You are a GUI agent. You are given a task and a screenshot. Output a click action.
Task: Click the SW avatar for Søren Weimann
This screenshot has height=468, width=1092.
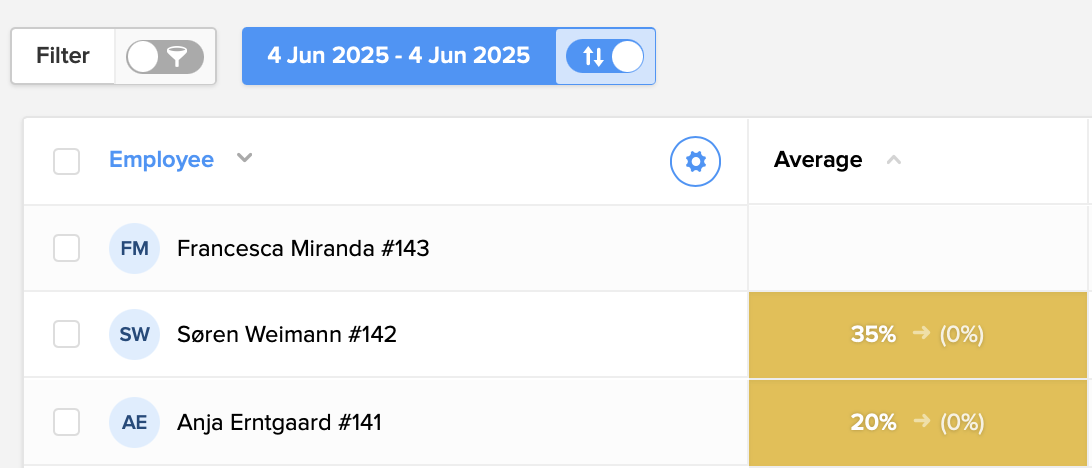point(134,334)
